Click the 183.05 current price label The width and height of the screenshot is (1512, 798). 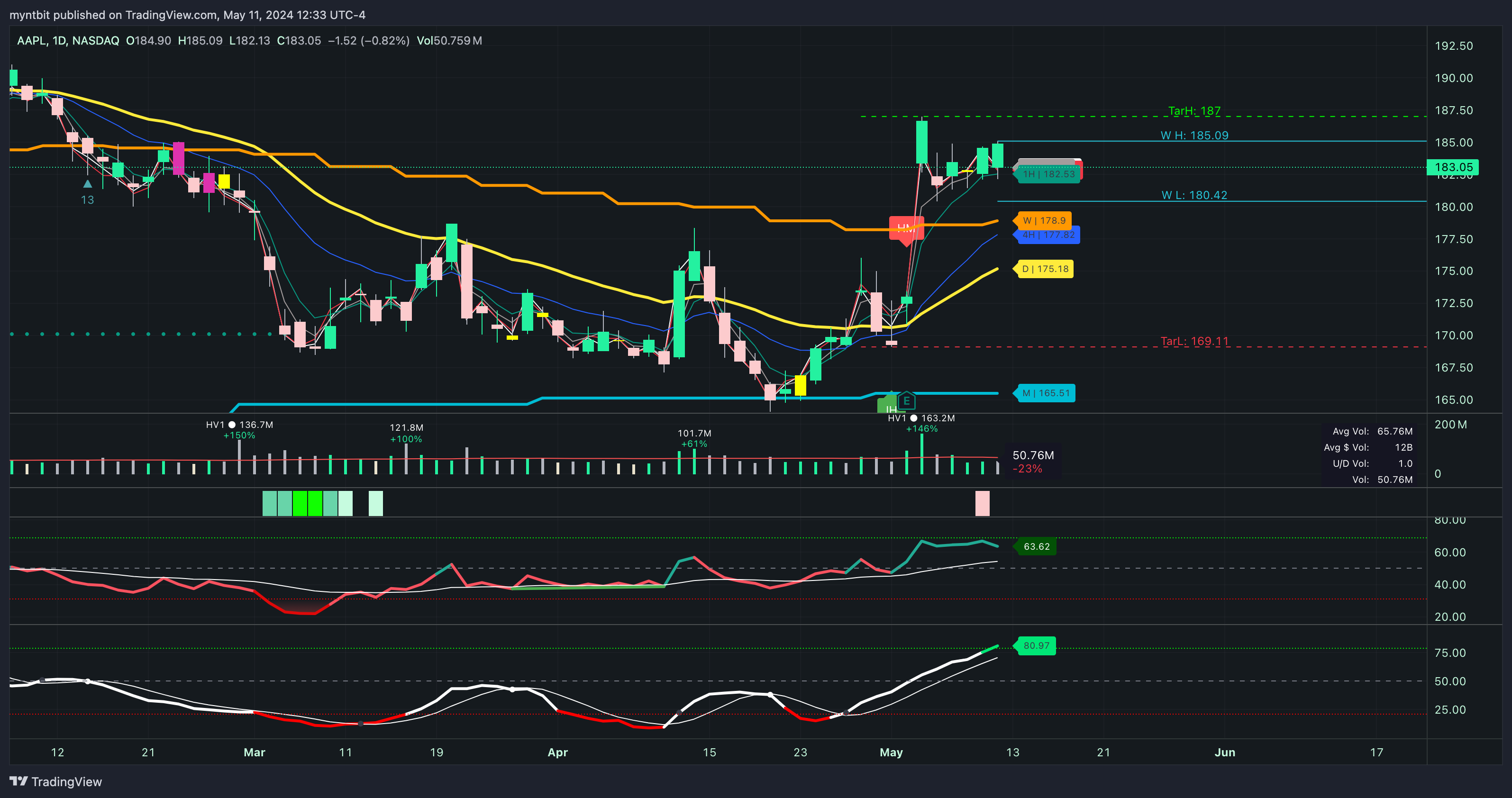pyautogui.click(x=1453, y=167)
